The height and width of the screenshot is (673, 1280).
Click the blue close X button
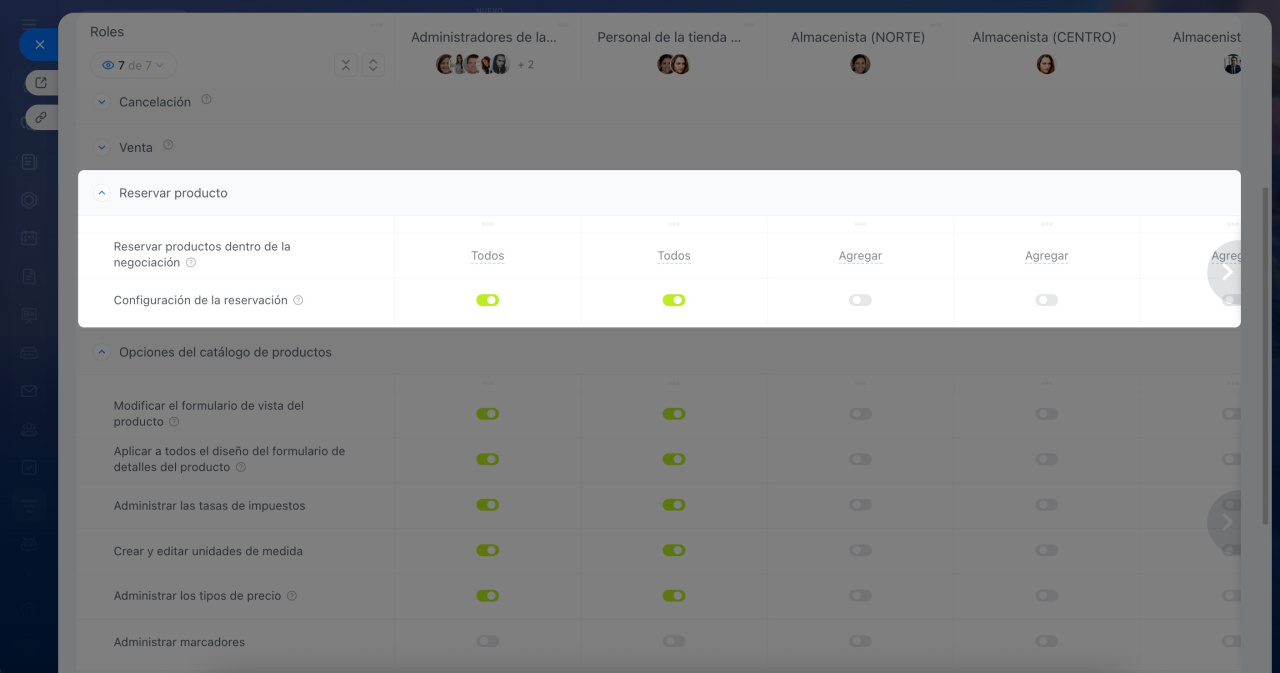pyautogui.click(x=40, y=45)
